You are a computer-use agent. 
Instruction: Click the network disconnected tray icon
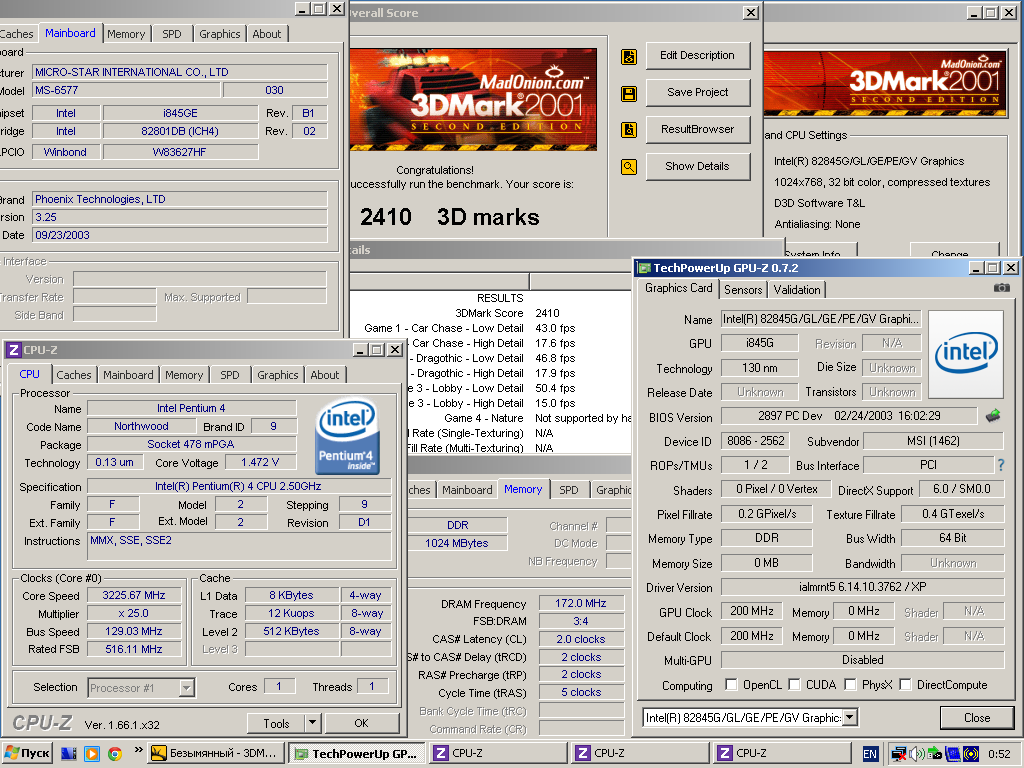pyautogui.click(x=899, y=754)
